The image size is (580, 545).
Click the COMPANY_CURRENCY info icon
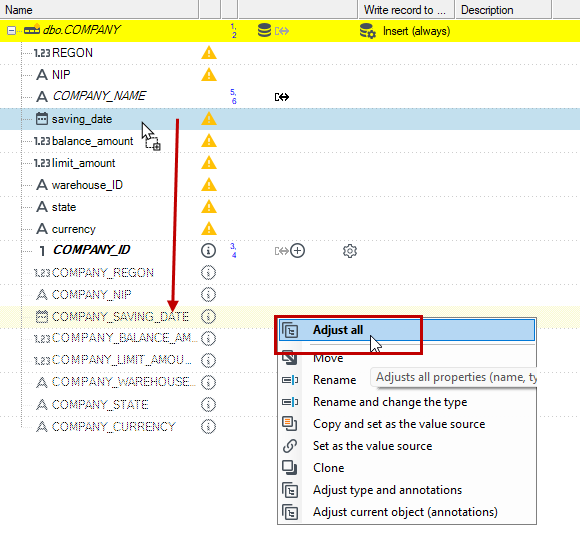pyautogui.click(x=208, y=427)
